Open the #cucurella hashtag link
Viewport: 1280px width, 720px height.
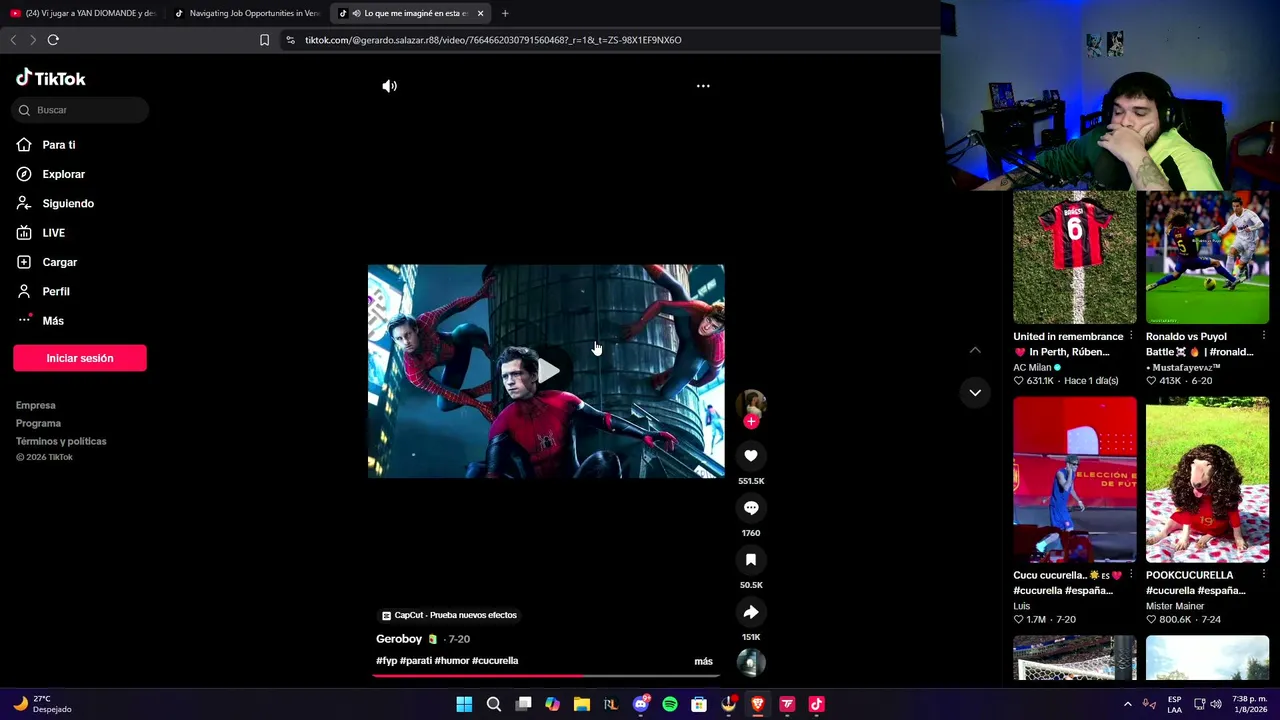pos(495,661)
